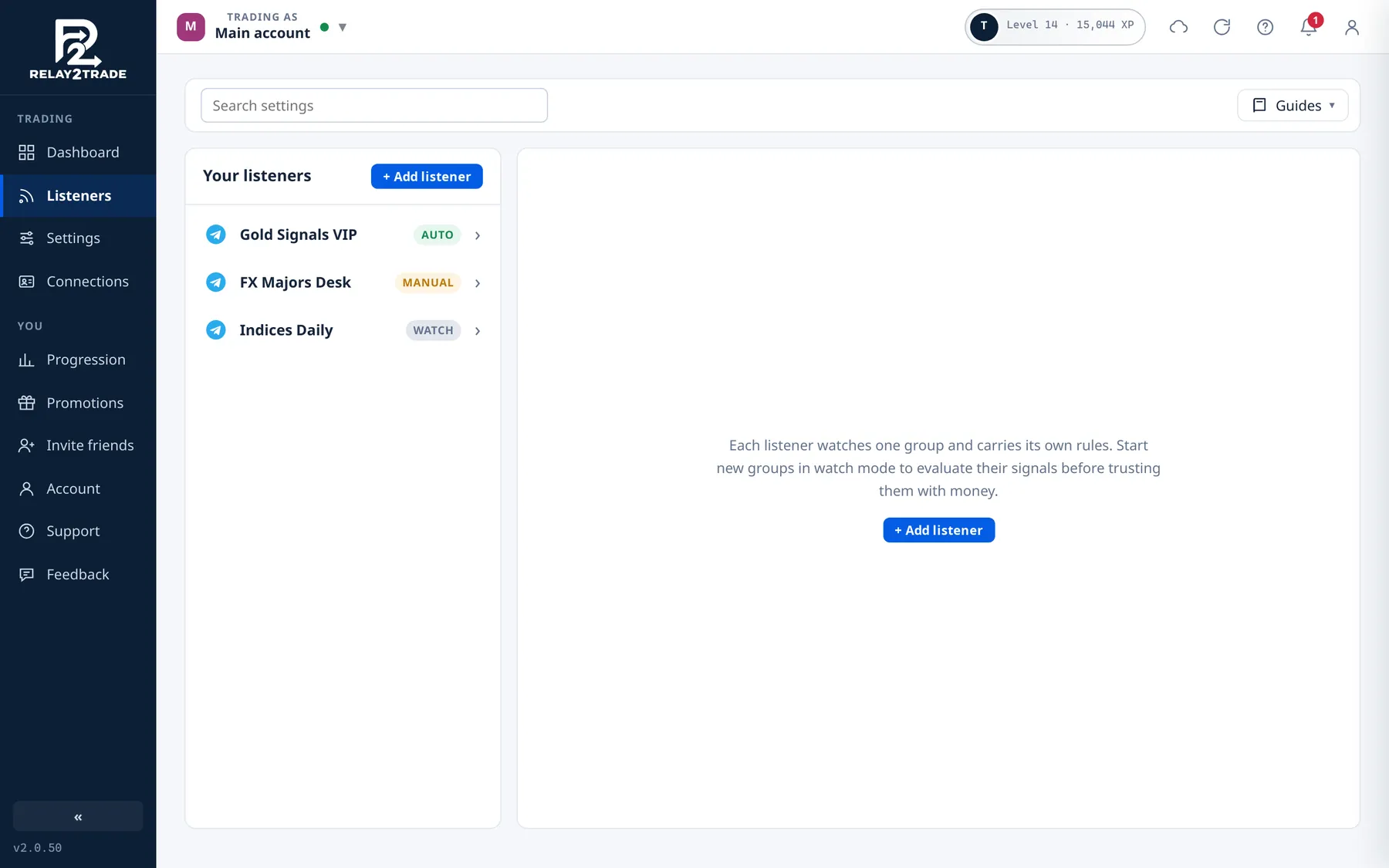Screen dimensions: 1389x868
Task: Open the cloud sync status icon
Action: pos(1178,27)
